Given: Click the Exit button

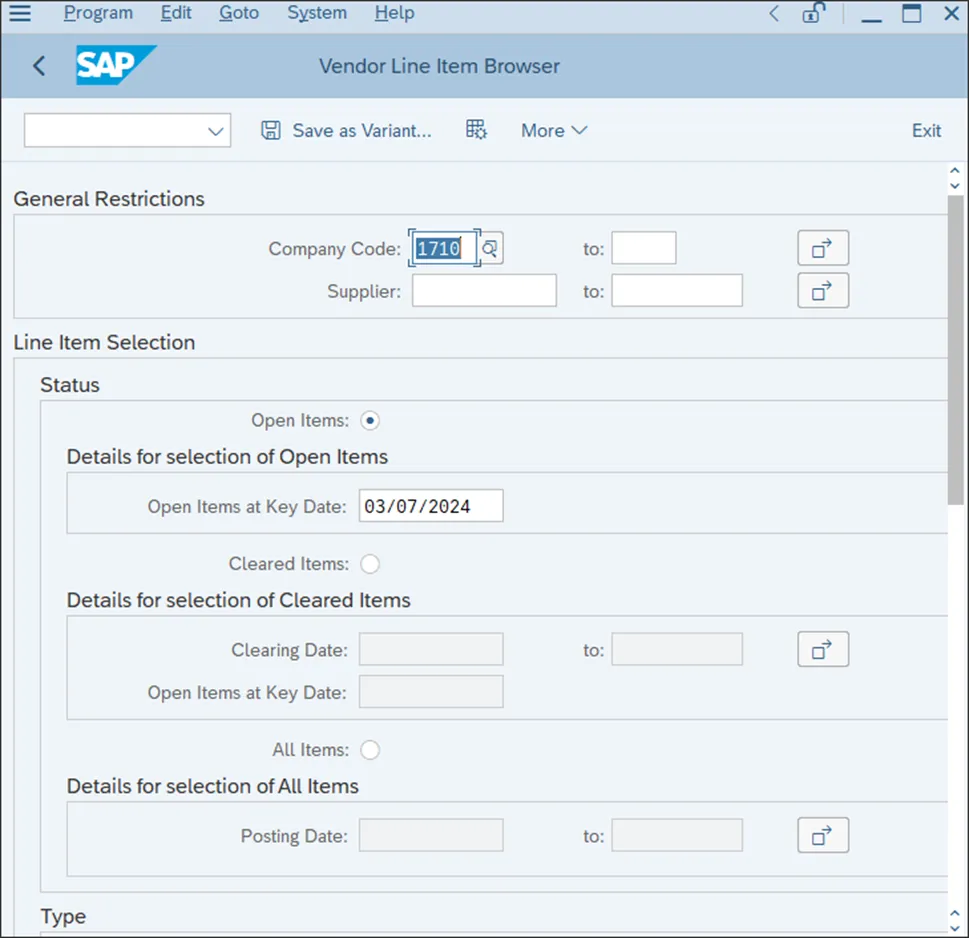Looking at the screenshot, I should coord(926,131).
